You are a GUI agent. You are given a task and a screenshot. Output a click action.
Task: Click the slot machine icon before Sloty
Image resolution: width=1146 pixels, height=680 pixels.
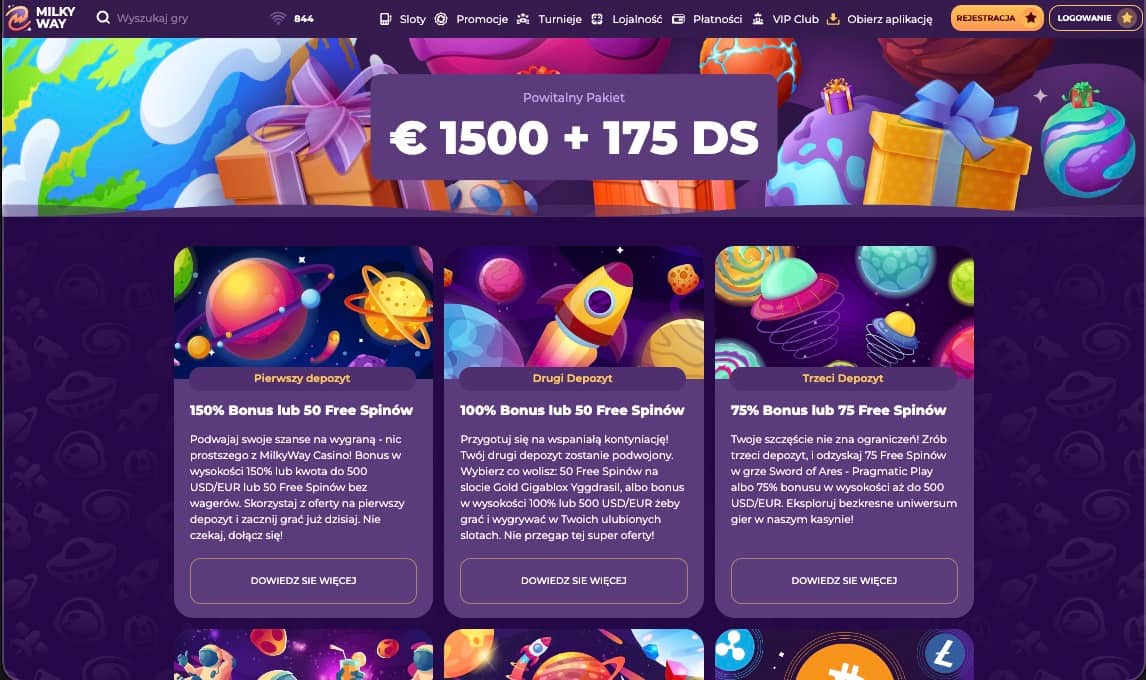pos(385,19)
